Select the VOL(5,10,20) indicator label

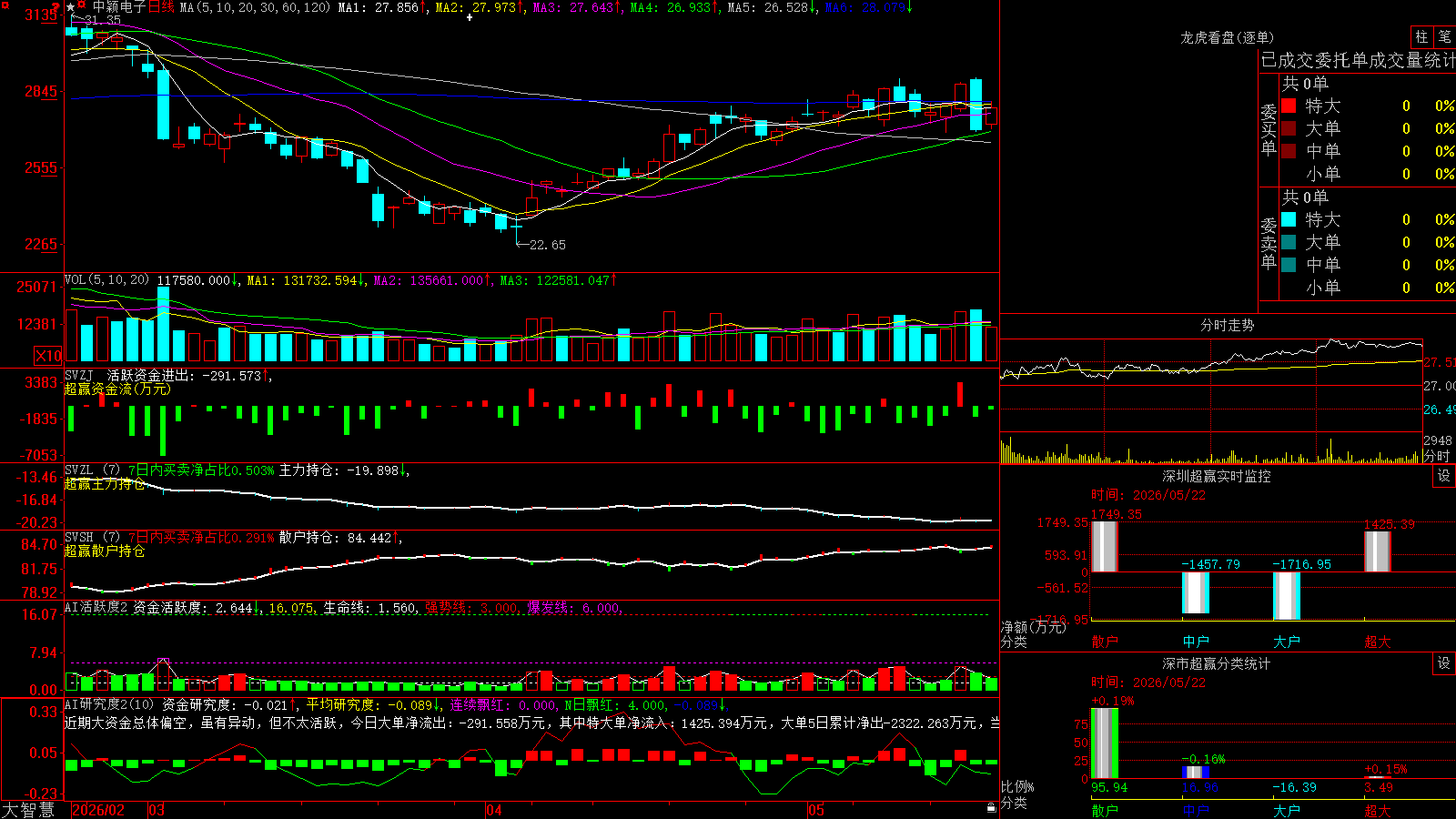pos(106,280)
